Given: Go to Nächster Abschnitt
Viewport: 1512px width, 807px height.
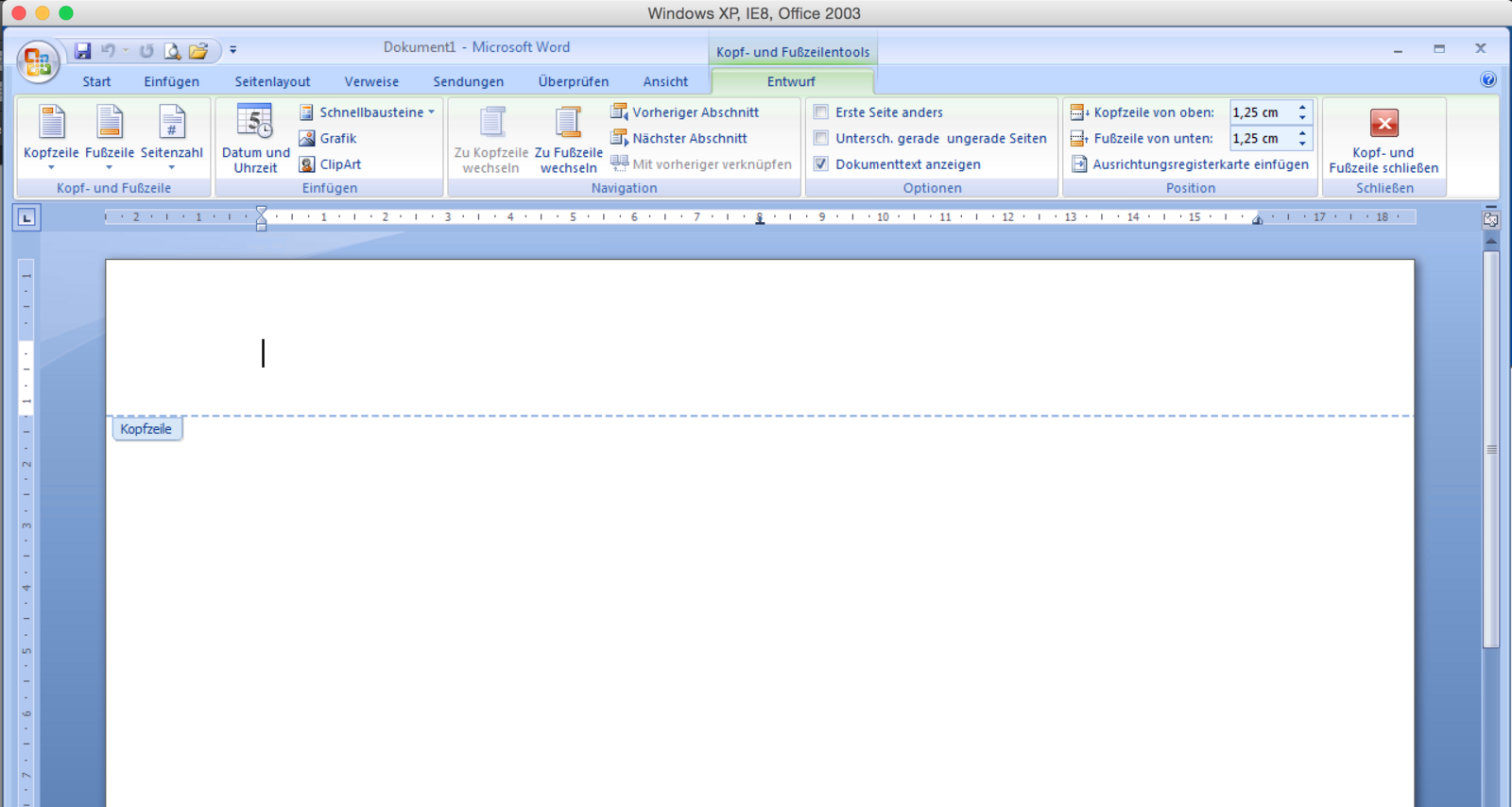Looking at the screenshot, I should pos(679,138).
